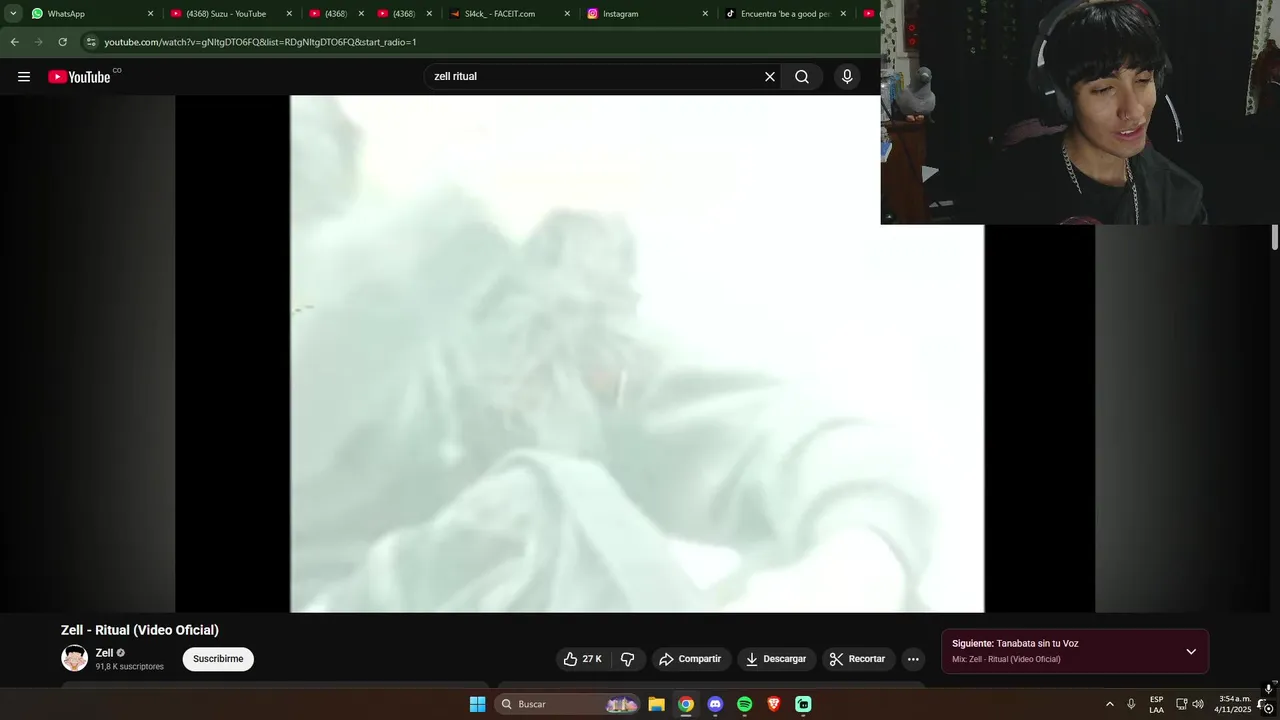
Task: Start voice search with the microphone icon
Action: (847, 77)
